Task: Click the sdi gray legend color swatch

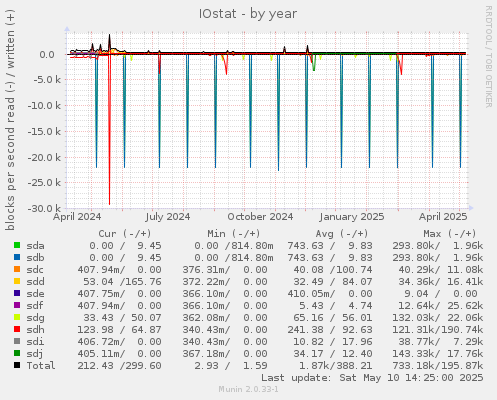Action: 17,341
